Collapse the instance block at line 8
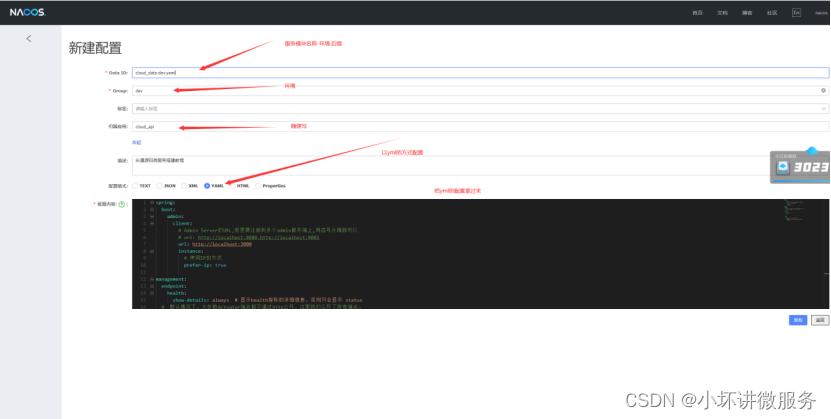This screenshot has width=831, height=419. point(152,251)
